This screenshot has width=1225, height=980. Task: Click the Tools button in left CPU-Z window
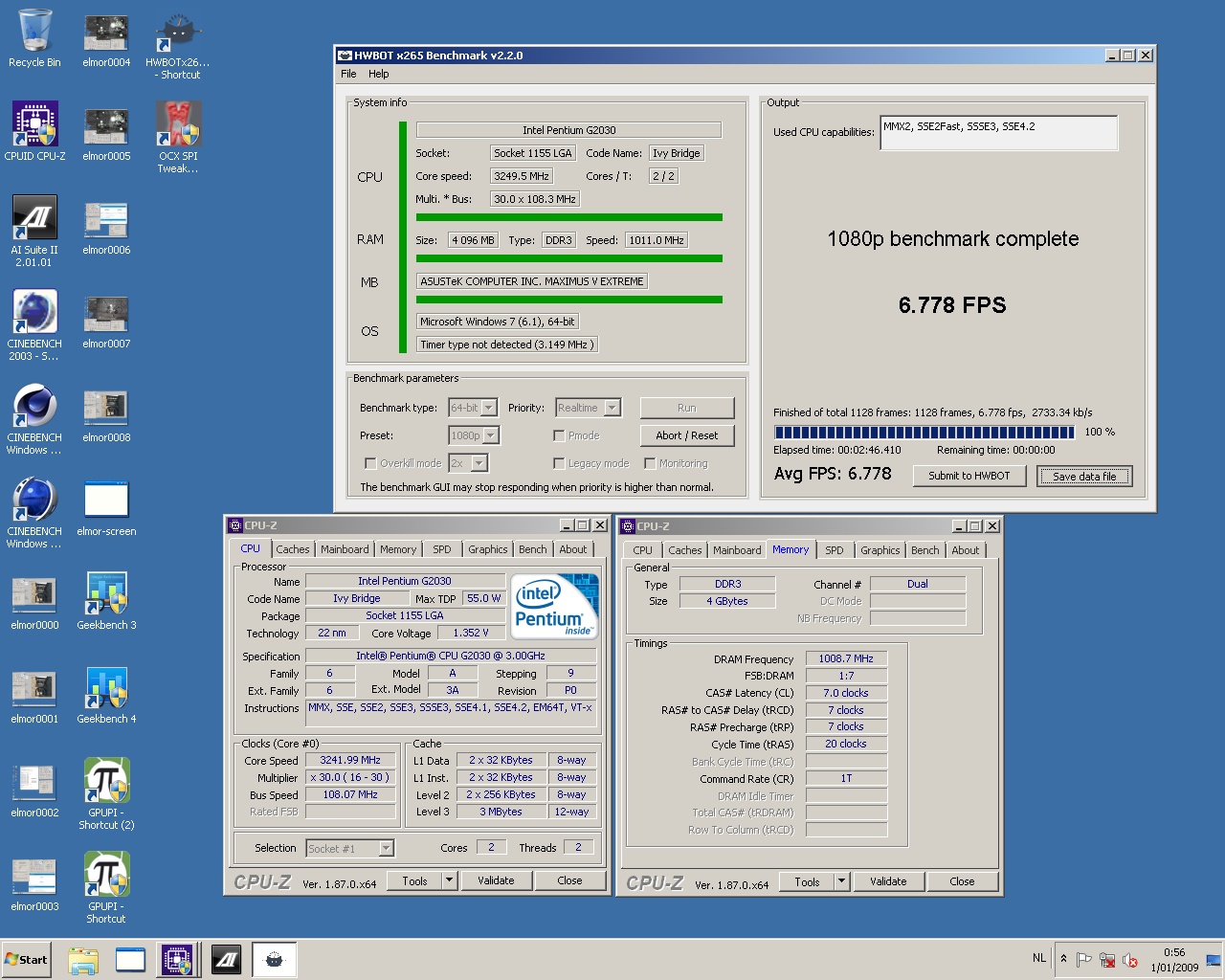pos(414,880)
